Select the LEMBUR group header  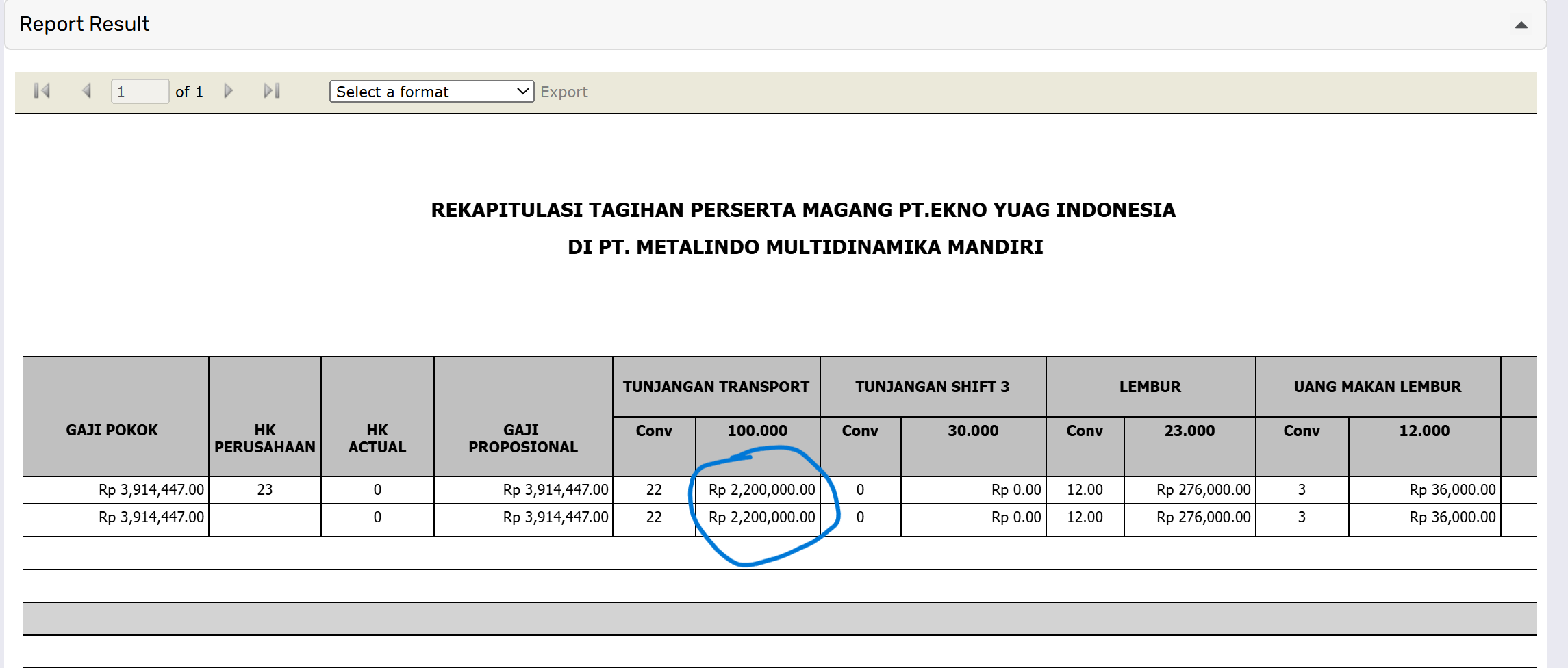coord(1150,387)
